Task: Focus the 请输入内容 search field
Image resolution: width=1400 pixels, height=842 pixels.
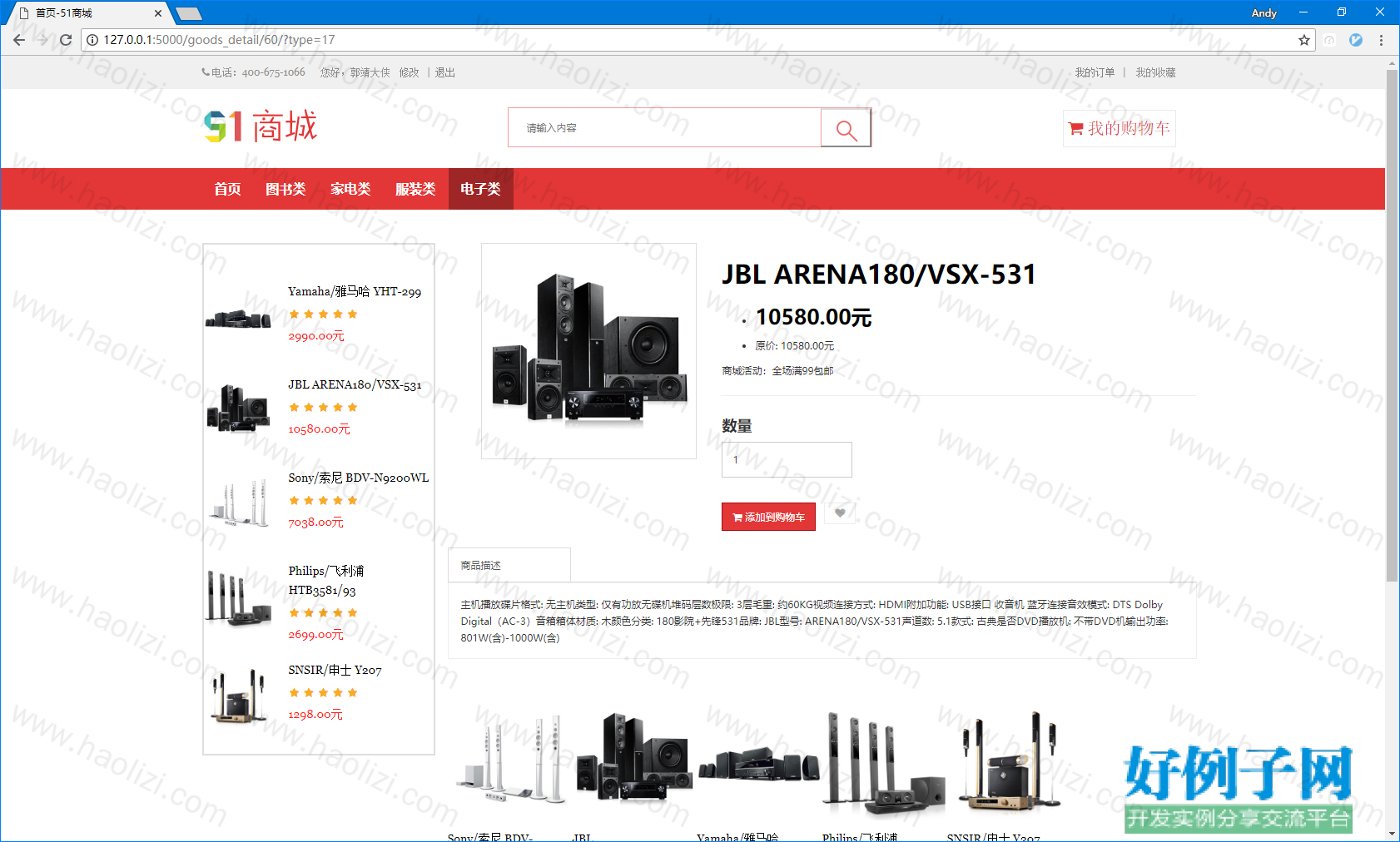Action: pyautogui.click(x=664, y=128)
